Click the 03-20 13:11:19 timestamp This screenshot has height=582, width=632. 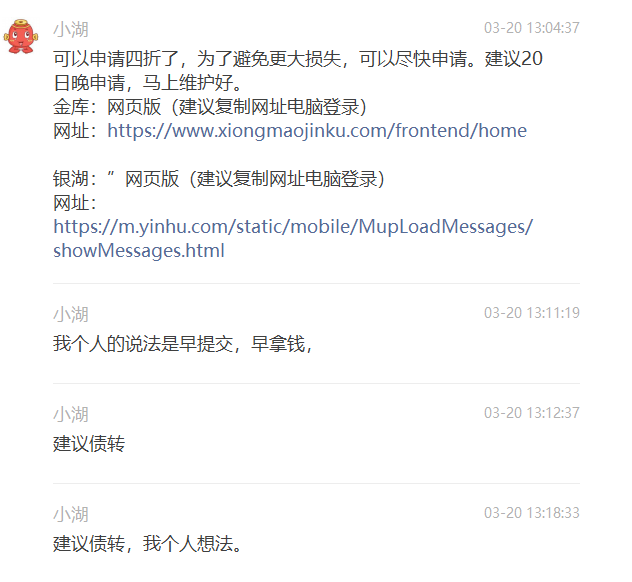(x=532, y=313)
